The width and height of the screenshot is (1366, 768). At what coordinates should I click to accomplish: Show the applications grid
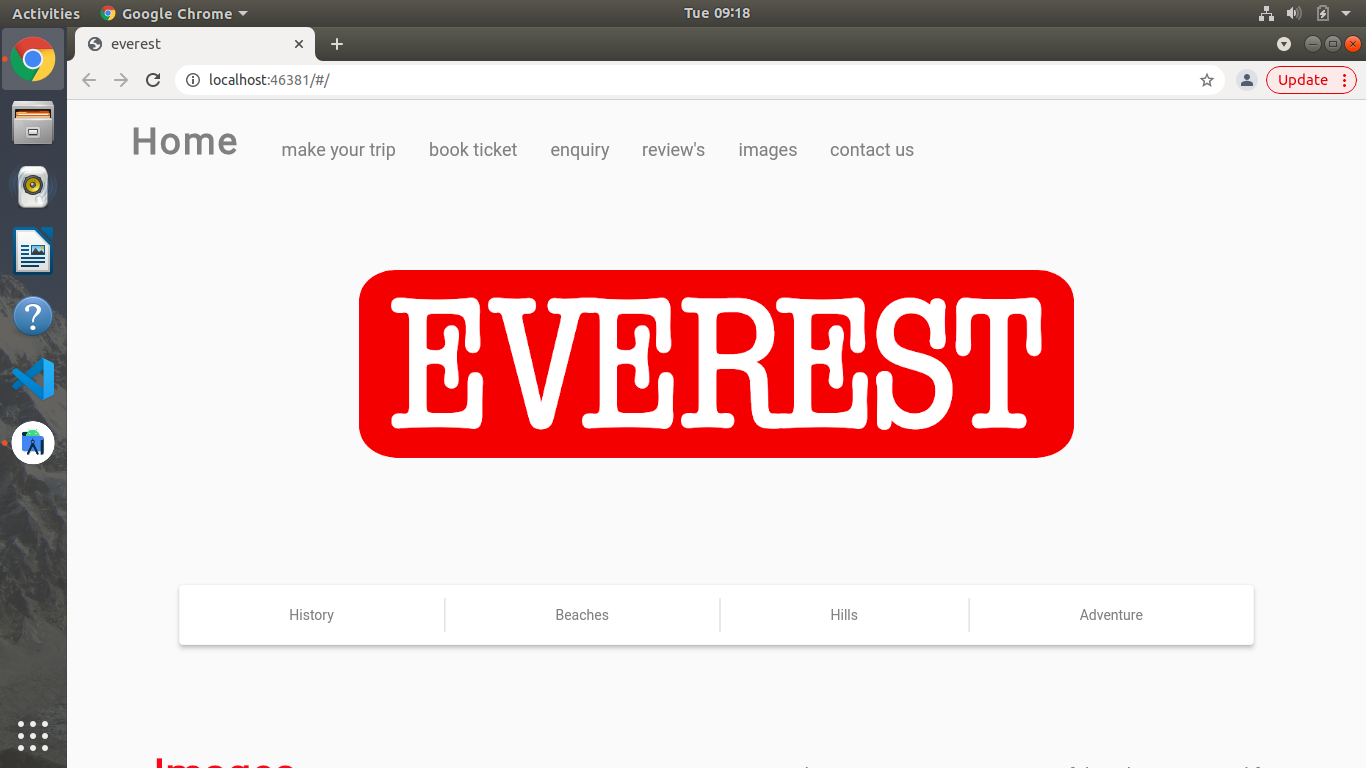[33, 735]
